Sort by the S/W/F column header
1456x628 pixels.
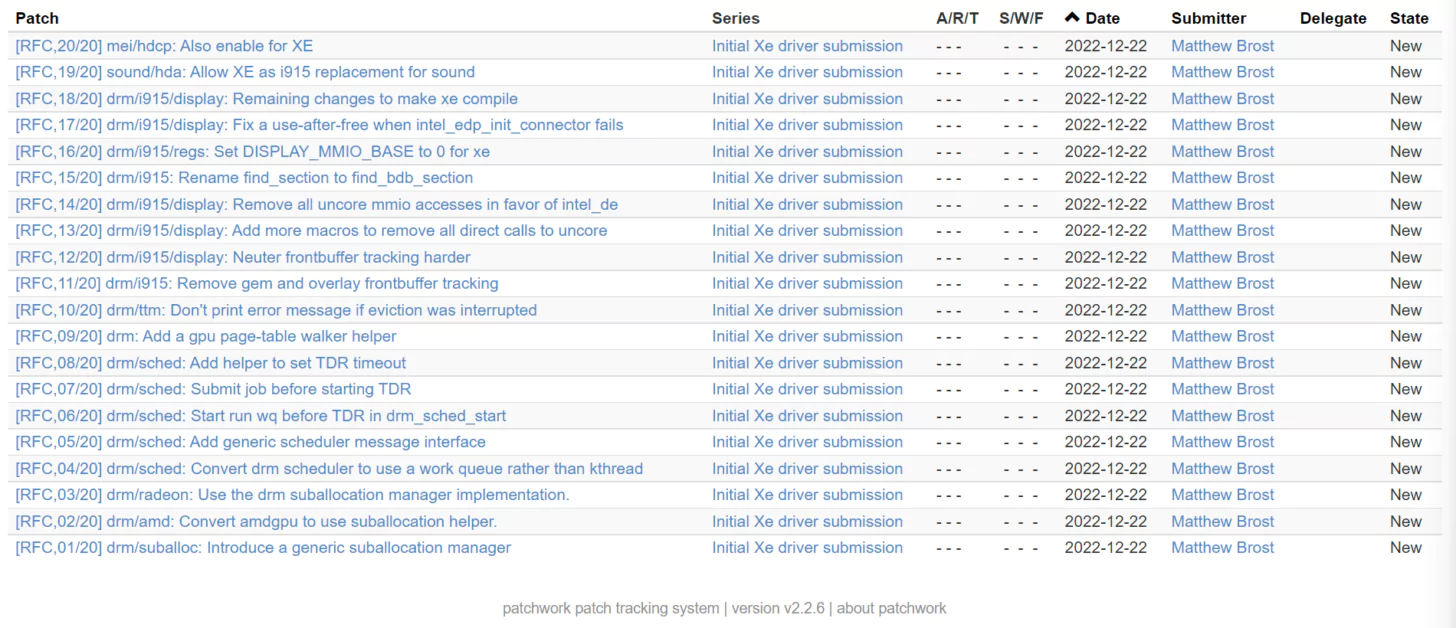coord(1021,17)
